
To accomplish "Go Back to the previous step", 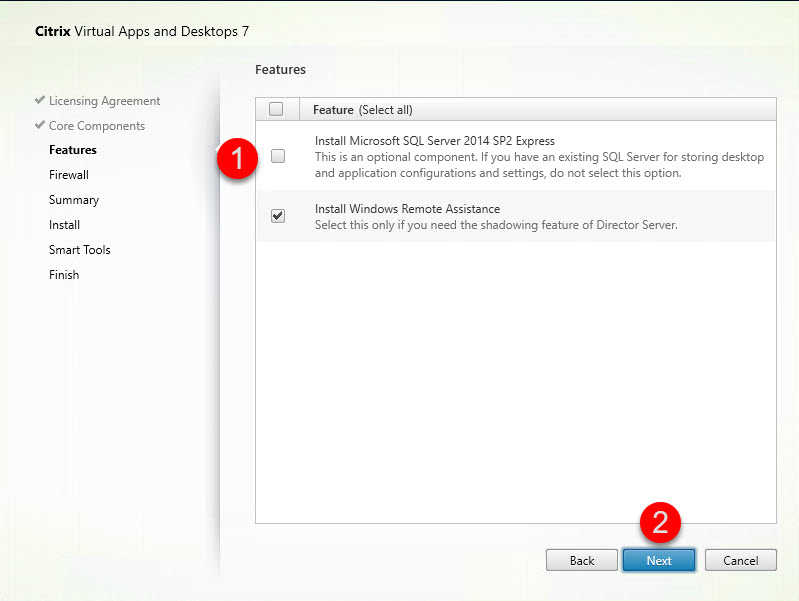I will point(582,560).
